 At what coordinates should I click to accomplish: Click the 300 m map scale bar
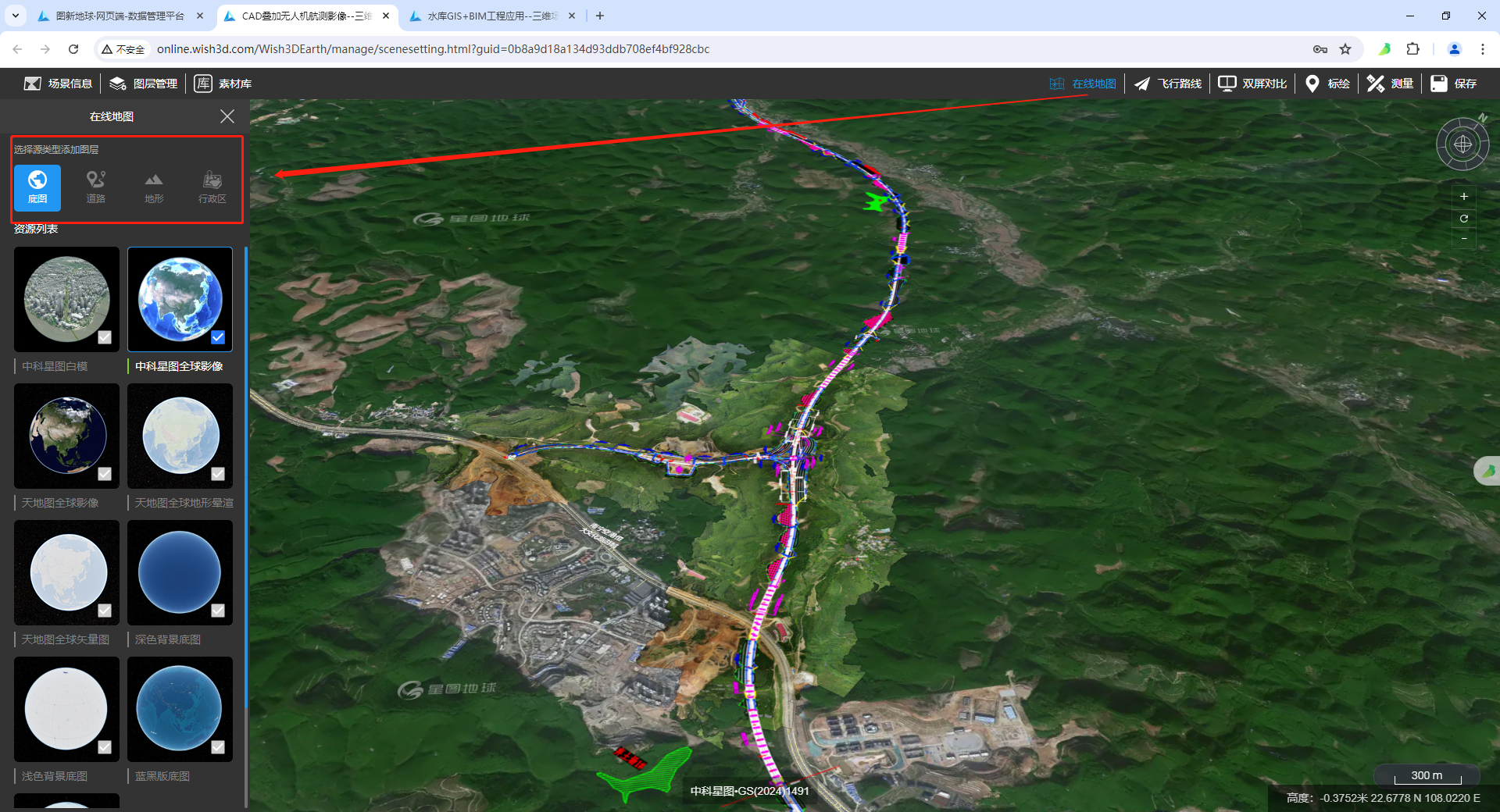coord(1427,775)
